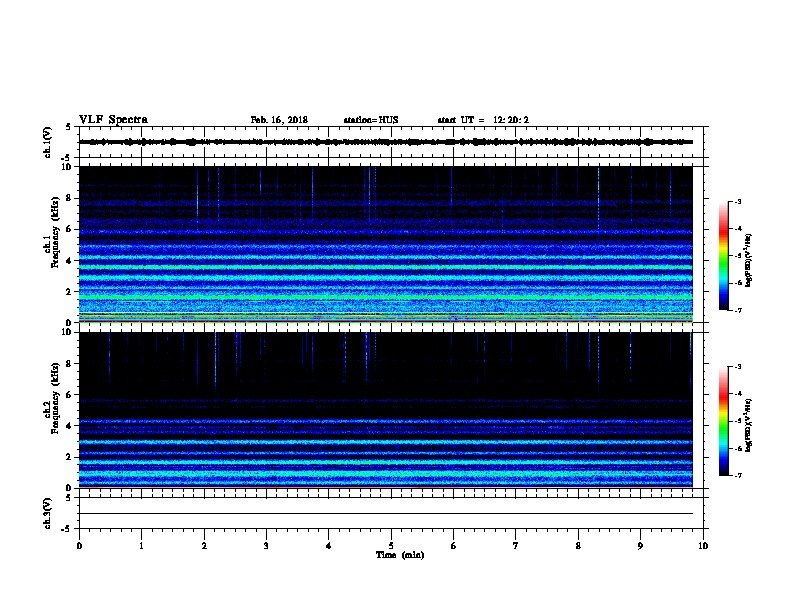Screen dimensions: 792x612
Task: Click the "2" kHz tick on ch.1 frequency axis
Action: point(70,292)
